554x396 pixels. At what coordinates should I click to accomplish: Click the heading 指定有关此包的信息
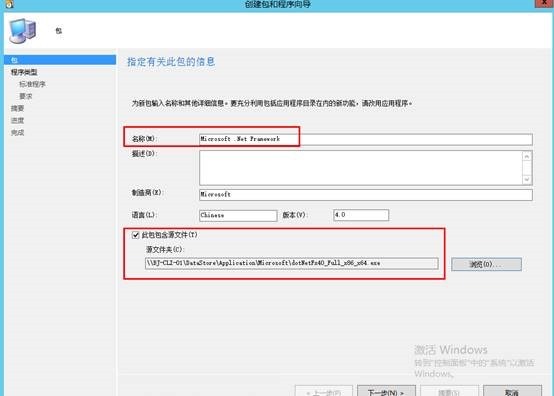tap(171, 62)
